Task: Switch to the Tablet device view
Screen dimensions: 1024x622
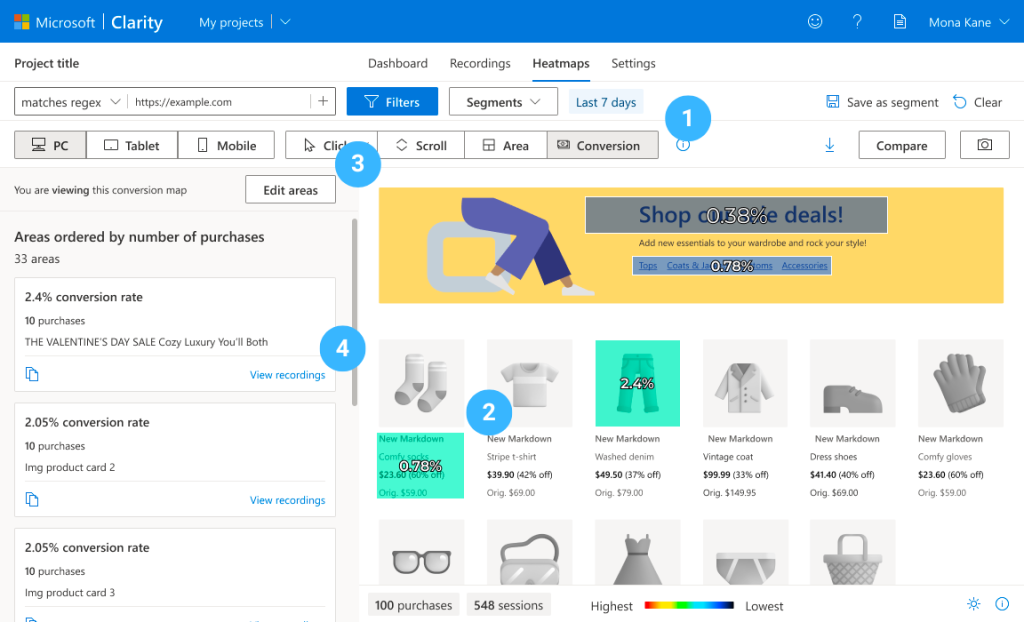Action: click(131, 144)
